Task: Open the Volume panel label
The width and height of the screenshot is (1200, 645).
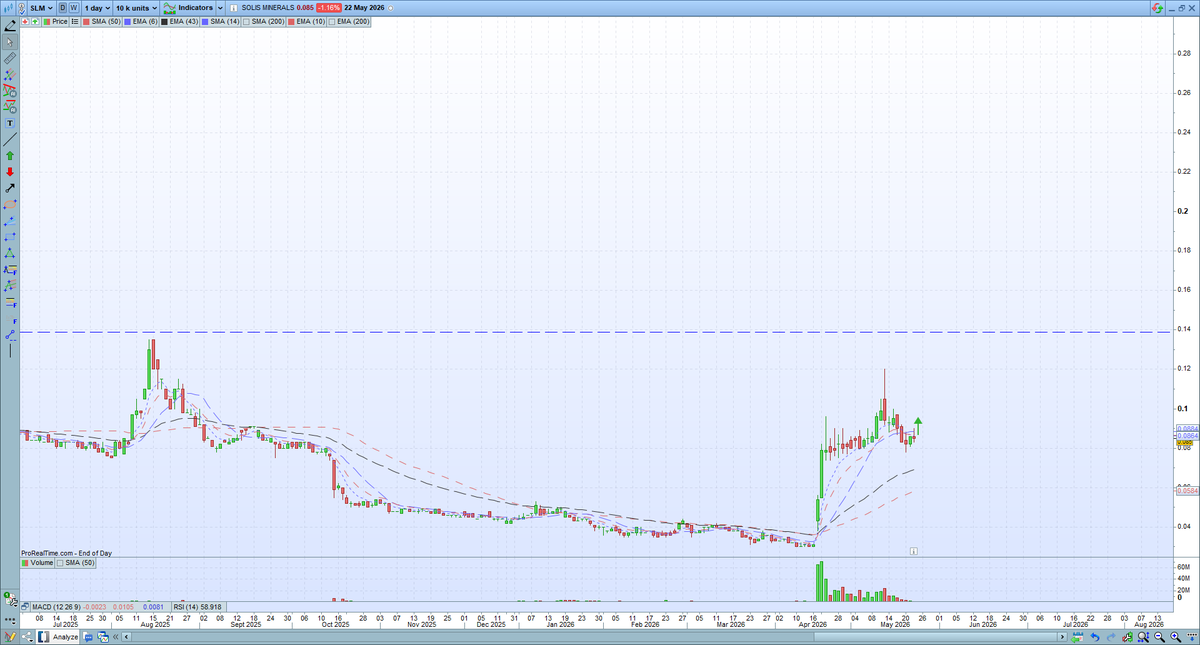Action: (37, 563)
